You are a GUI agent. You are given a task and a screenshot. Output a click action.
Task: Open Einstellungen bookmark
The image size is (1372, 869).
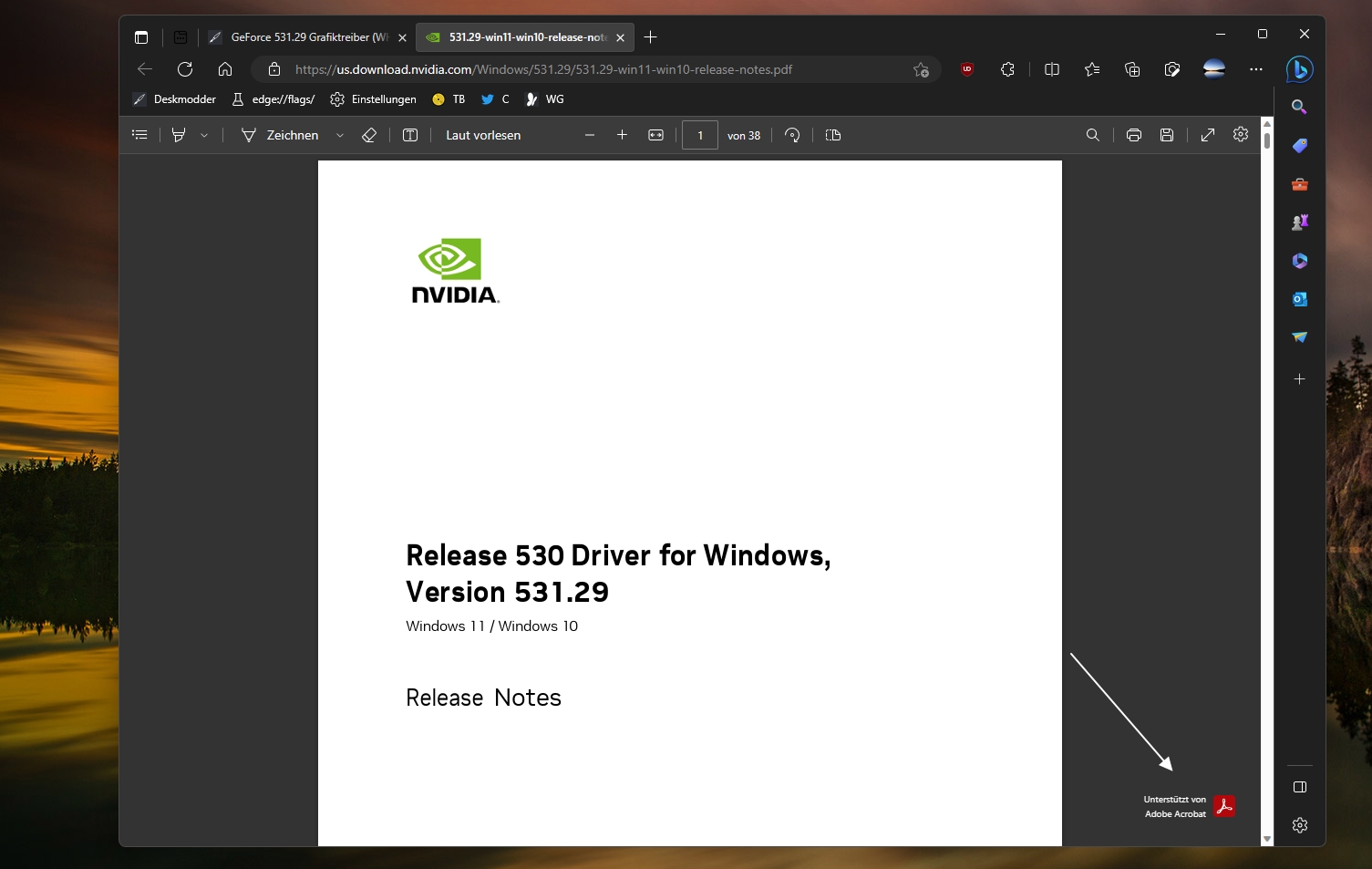pyautogui.click(x=374, y=99)
